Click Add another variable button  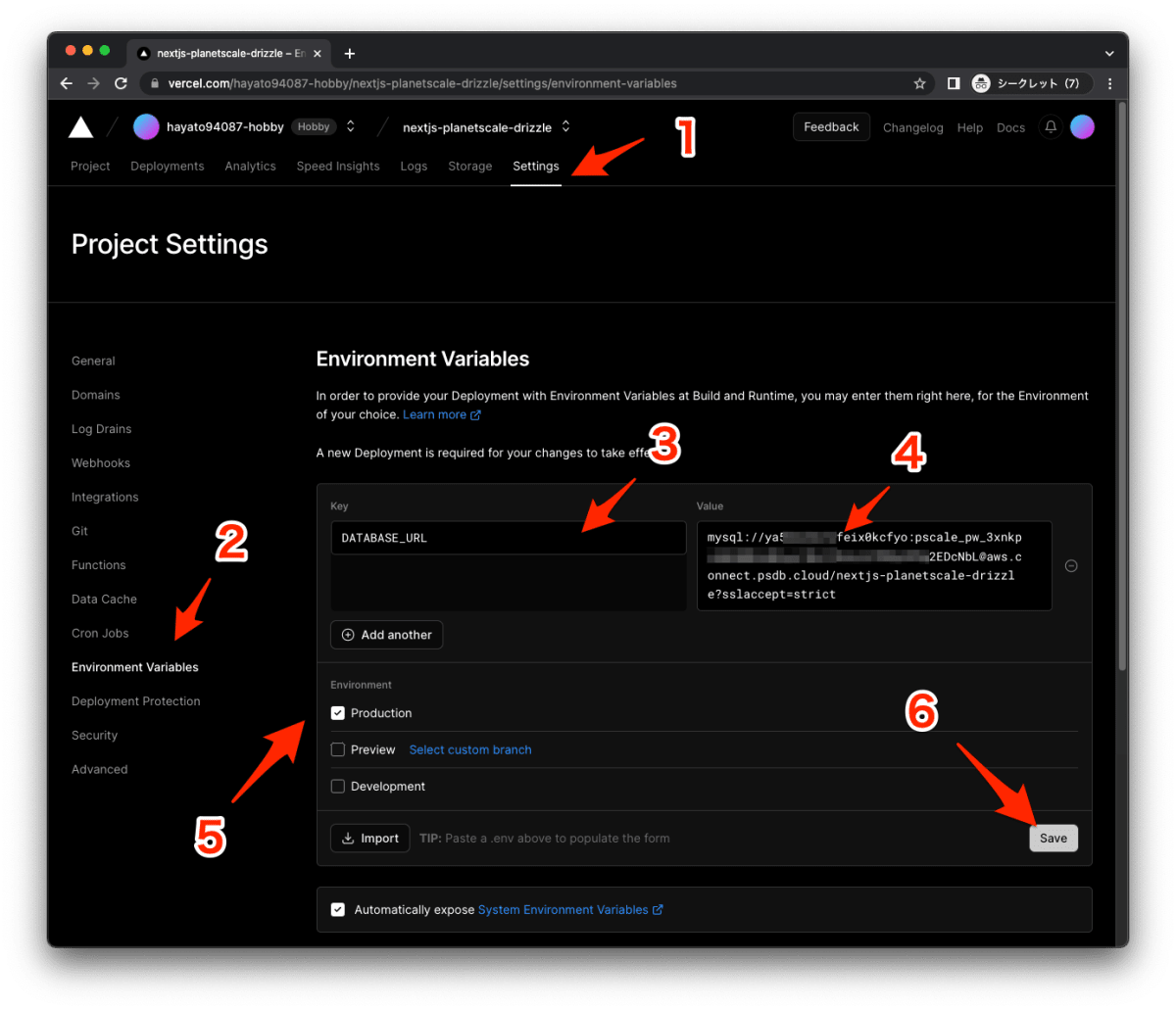[387, 635]
